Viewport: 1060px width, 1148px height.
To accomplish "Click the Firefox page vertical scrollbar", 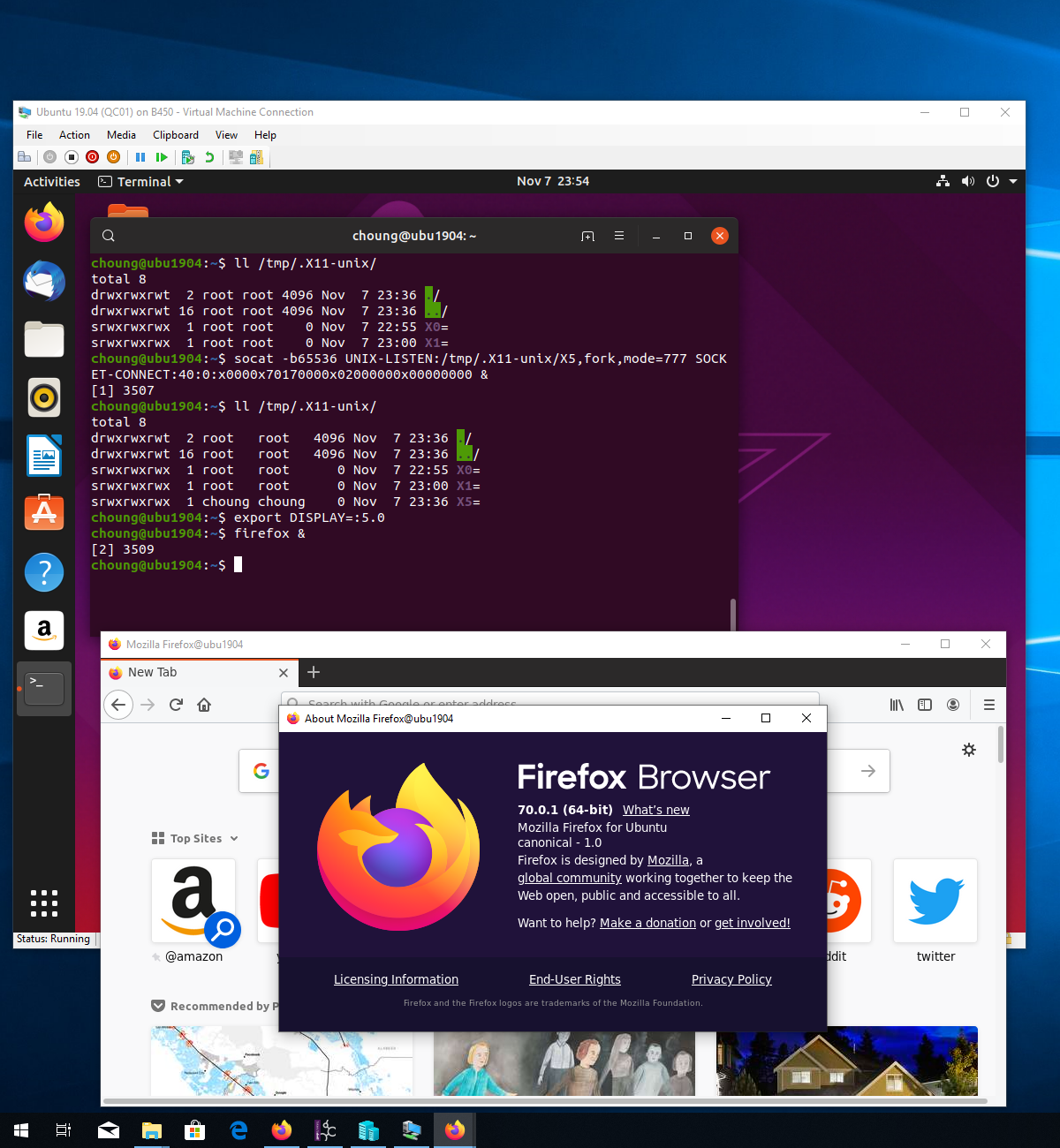I will 1000,744.
